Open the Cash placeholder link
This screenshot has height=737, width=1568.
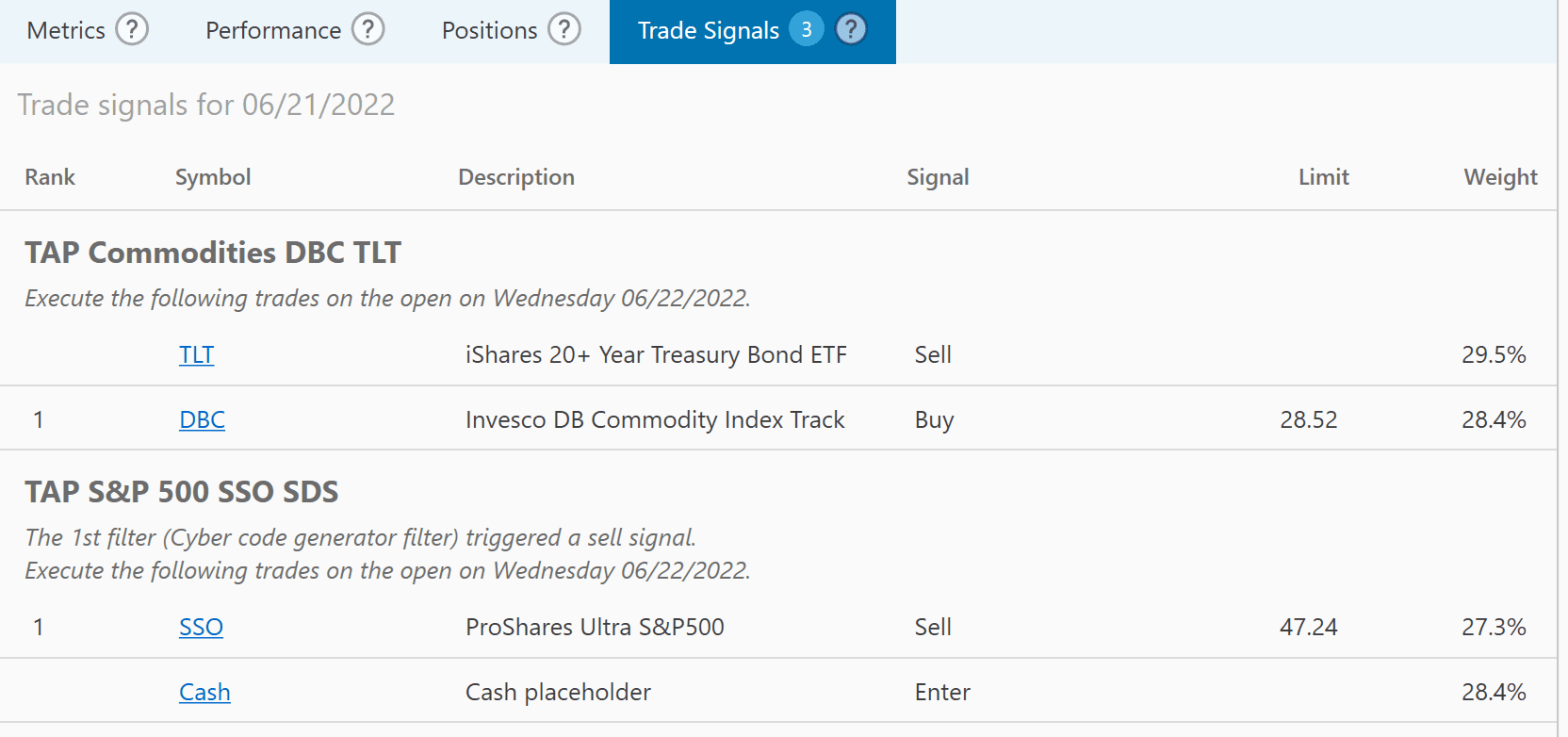tap(204, 693)
